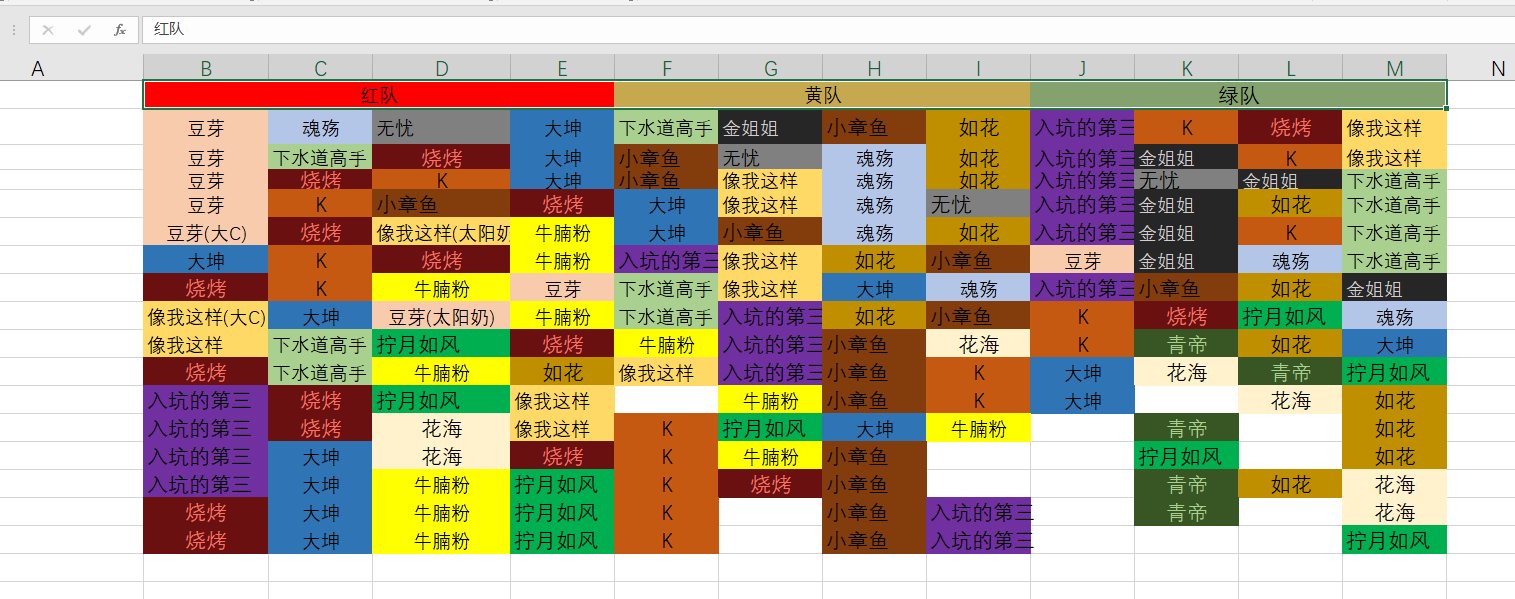Select a green 柠月如风 cell in column D

441,345
